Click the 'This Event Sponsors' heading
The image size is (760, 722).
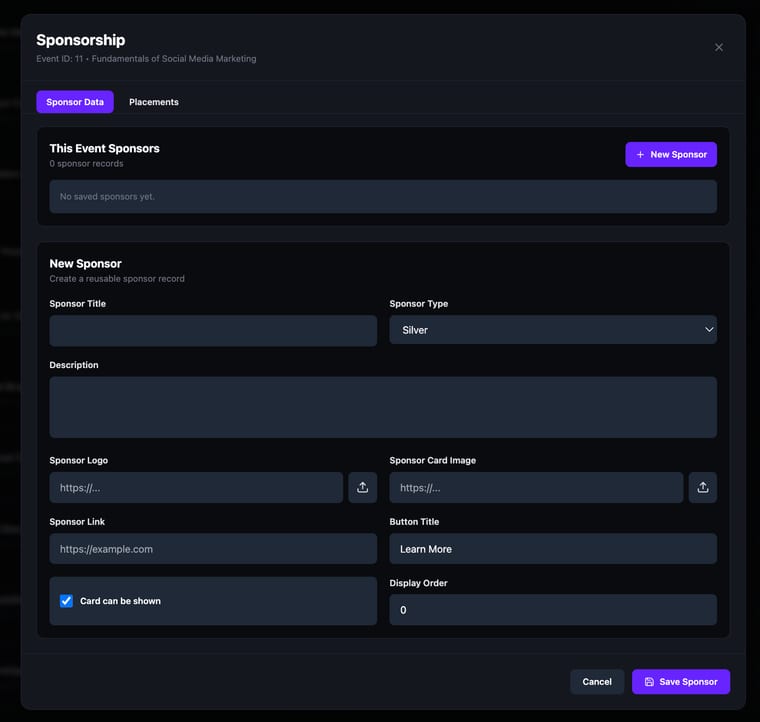(104, 148)
